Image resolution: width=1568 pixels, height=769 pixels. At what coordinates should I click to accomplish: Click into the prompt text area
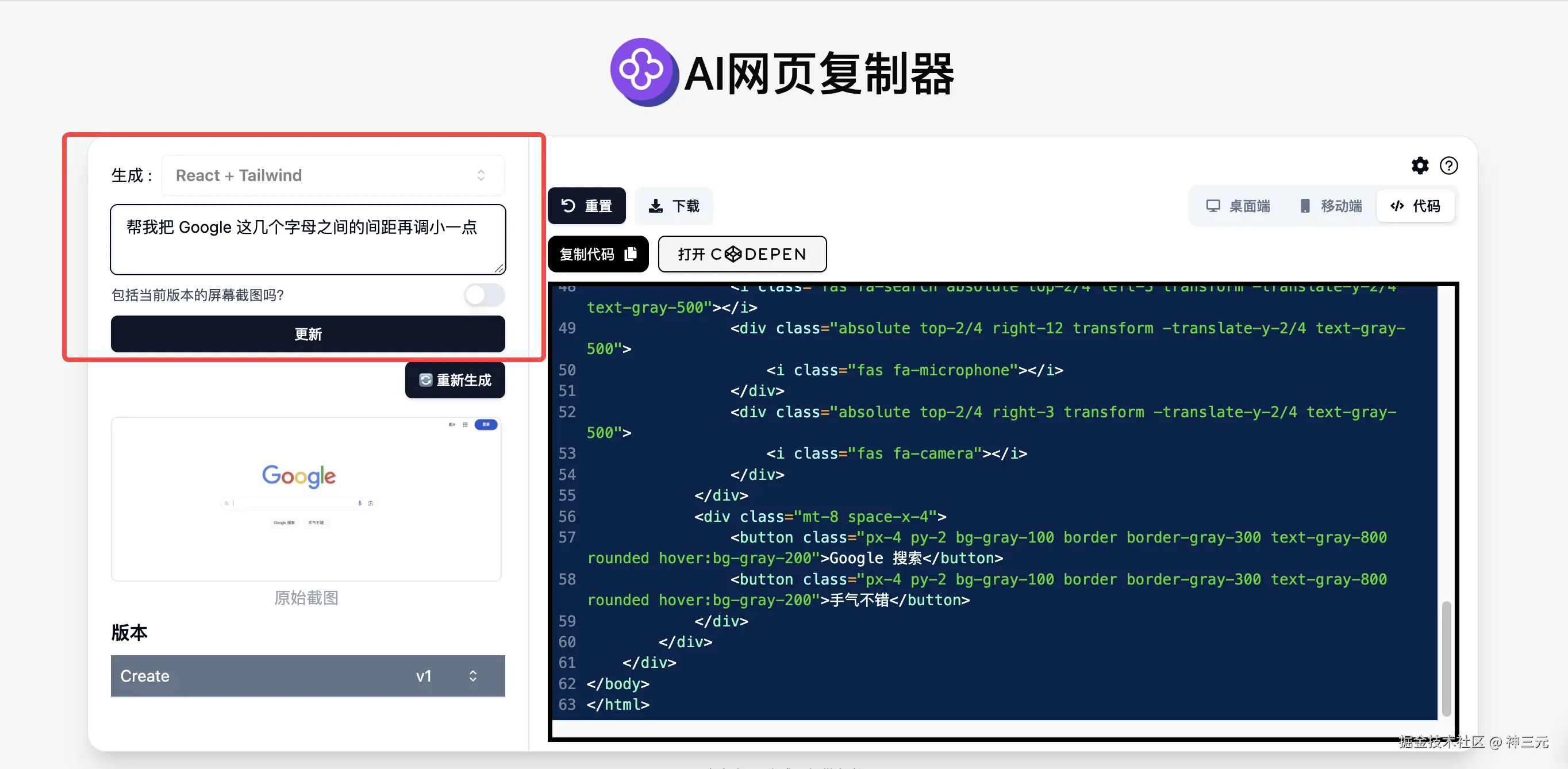point(308,239)
